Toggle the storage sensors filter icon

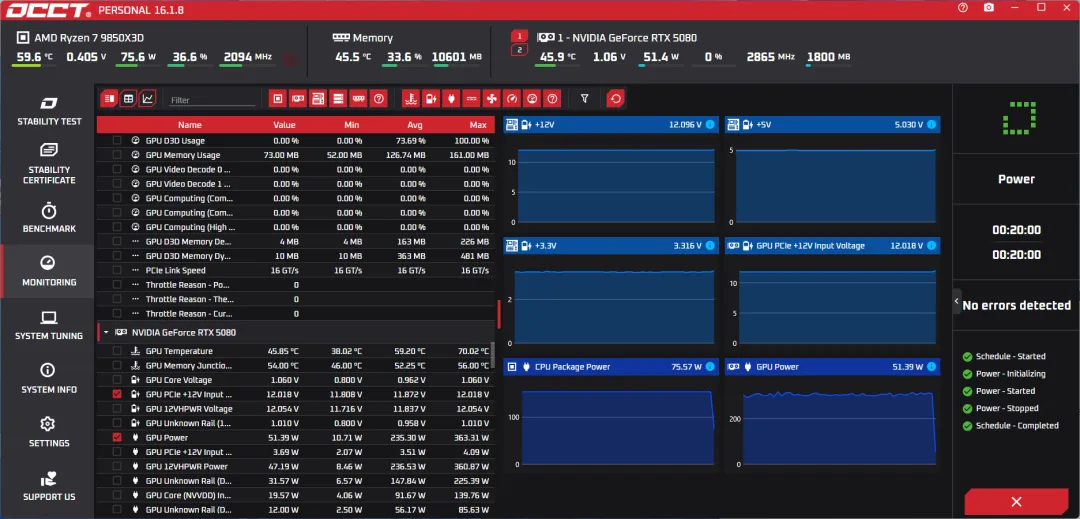pyautogui.click(x=338, y=99)
